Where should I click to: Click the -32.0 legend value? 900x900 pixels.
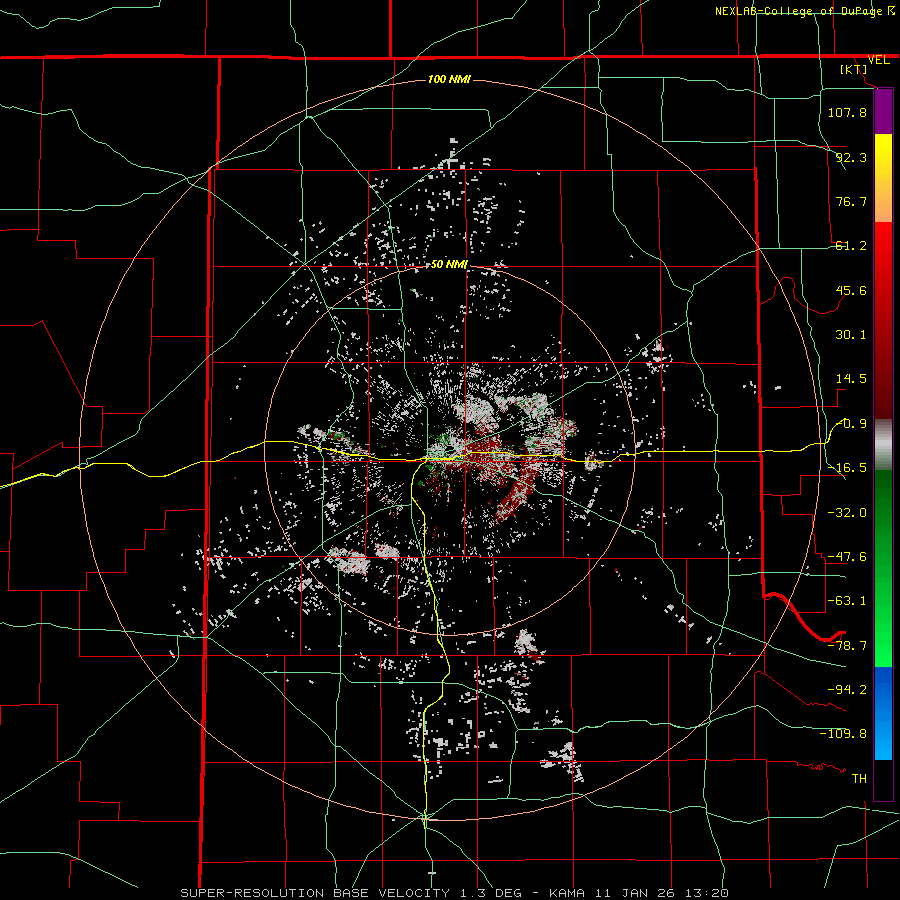(x=847, y=512)
